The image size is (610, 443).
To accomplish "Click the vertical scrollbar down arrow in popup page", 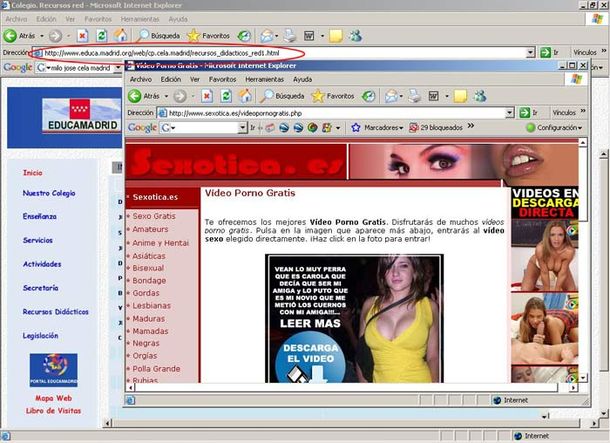I will coord(582,377).
